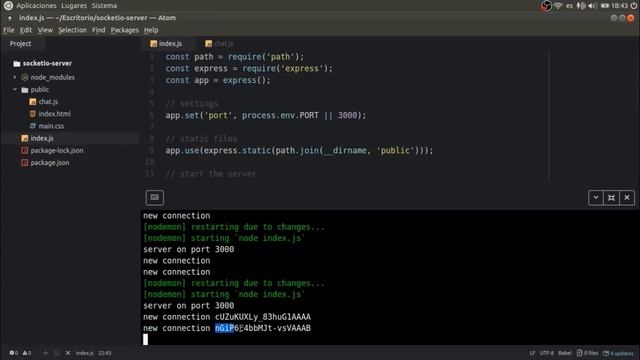This screenshot has width=640, height=360.
Task: Open package-lock.json in the tree
Action: [x=57, y=151]
